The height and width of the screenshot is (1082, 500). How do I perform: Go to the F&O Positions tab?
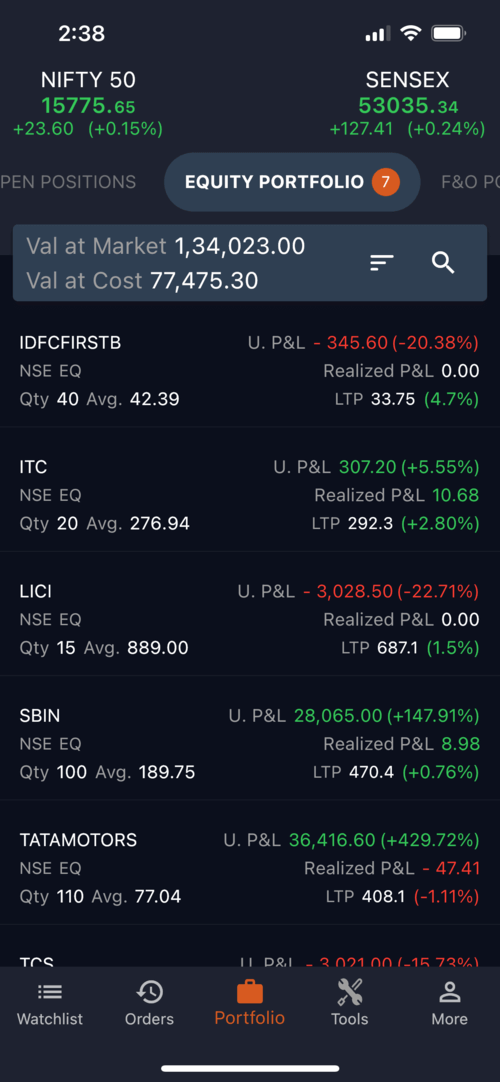[470, 182]
